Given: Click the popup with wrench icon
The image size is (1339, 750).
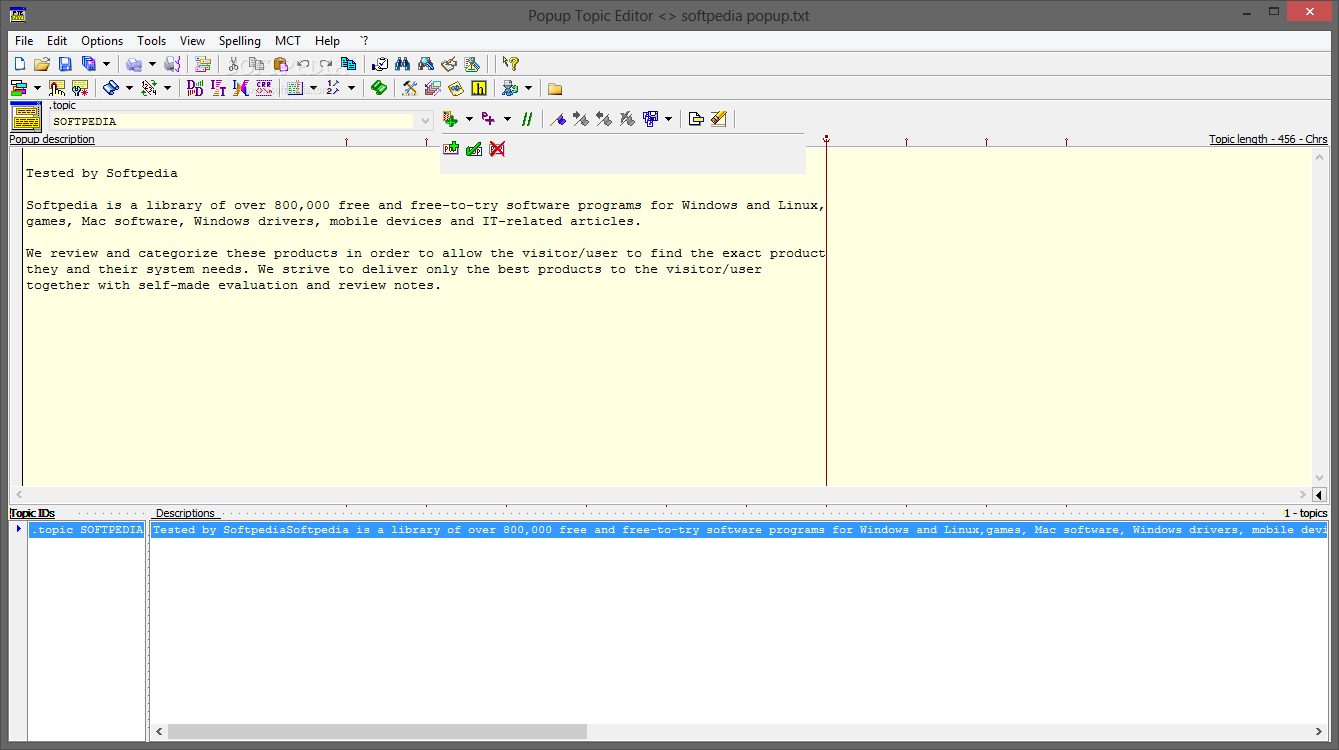Looking at the screenshot, I should [x=80, y=88].
